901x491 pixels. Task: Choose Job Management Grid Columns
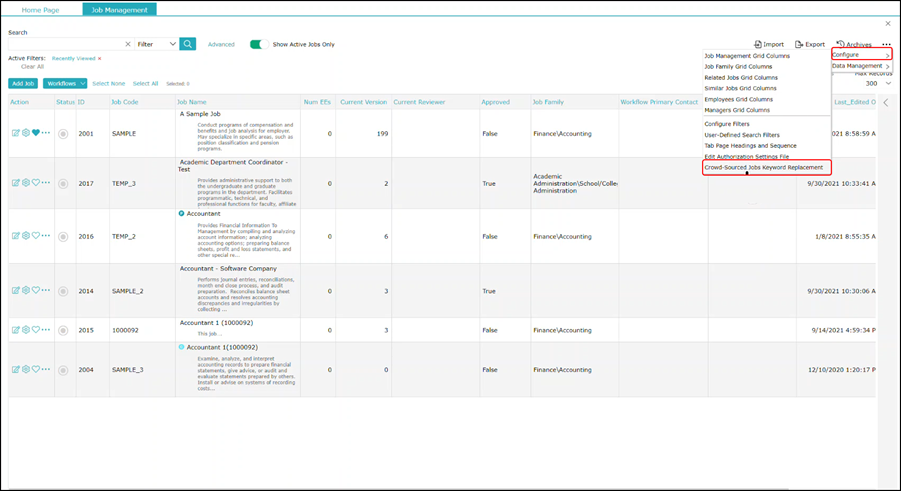tap(747, 56)
